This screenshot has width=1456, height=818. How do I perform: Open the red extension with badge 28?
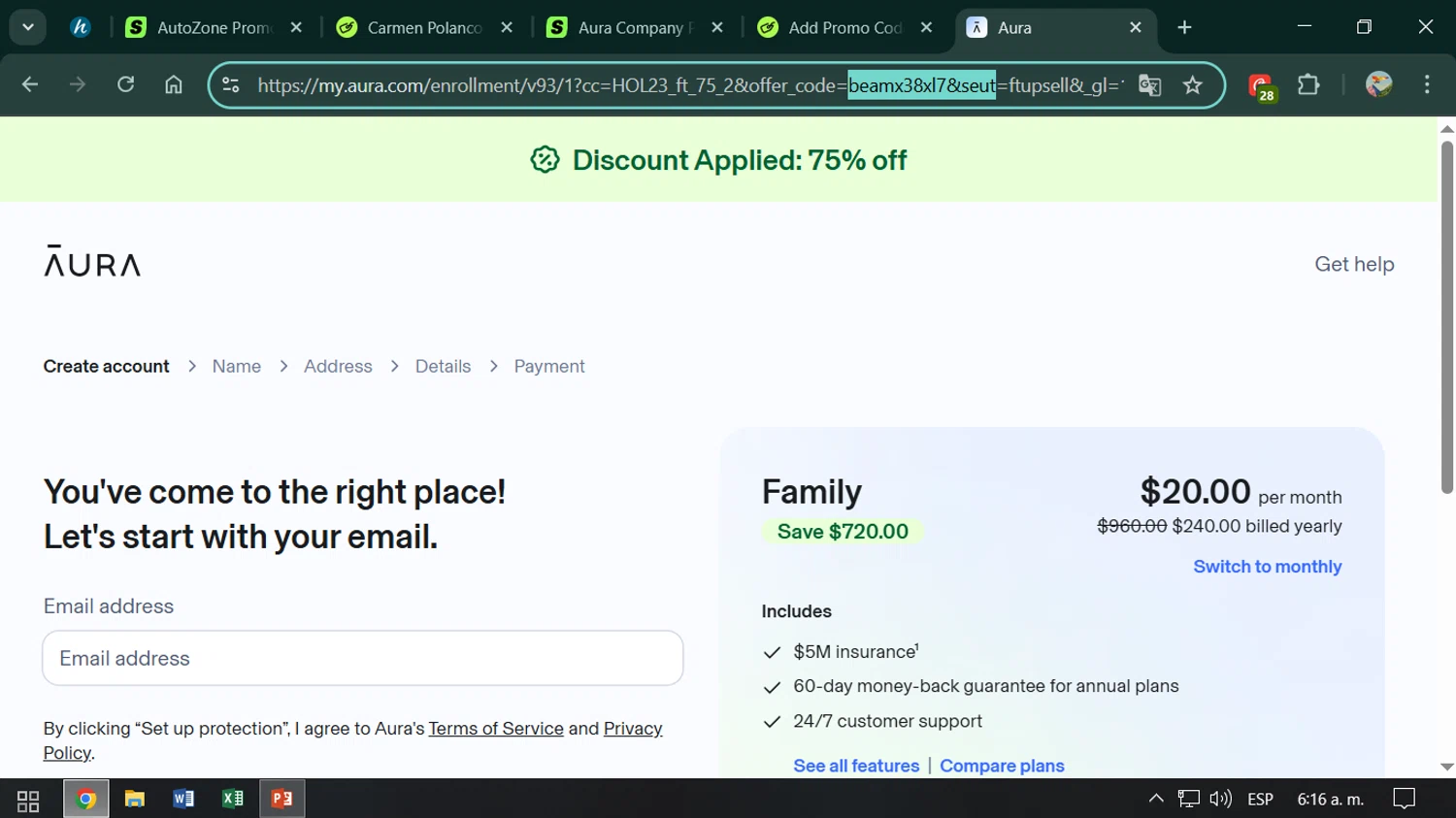click(1261, 86)
